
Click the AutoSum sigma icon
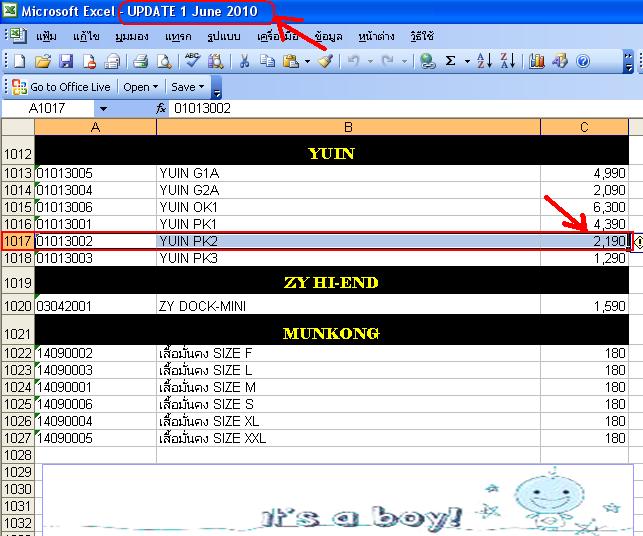[x=451, y=61]
